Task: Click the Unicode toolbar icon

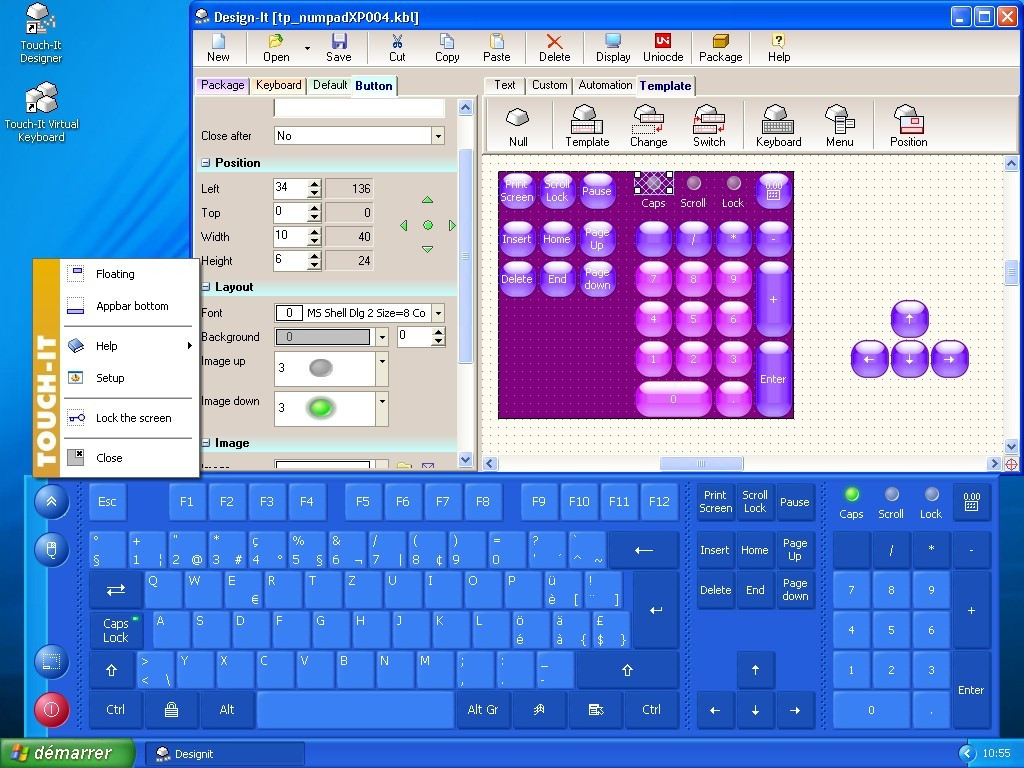Action: 663,41
